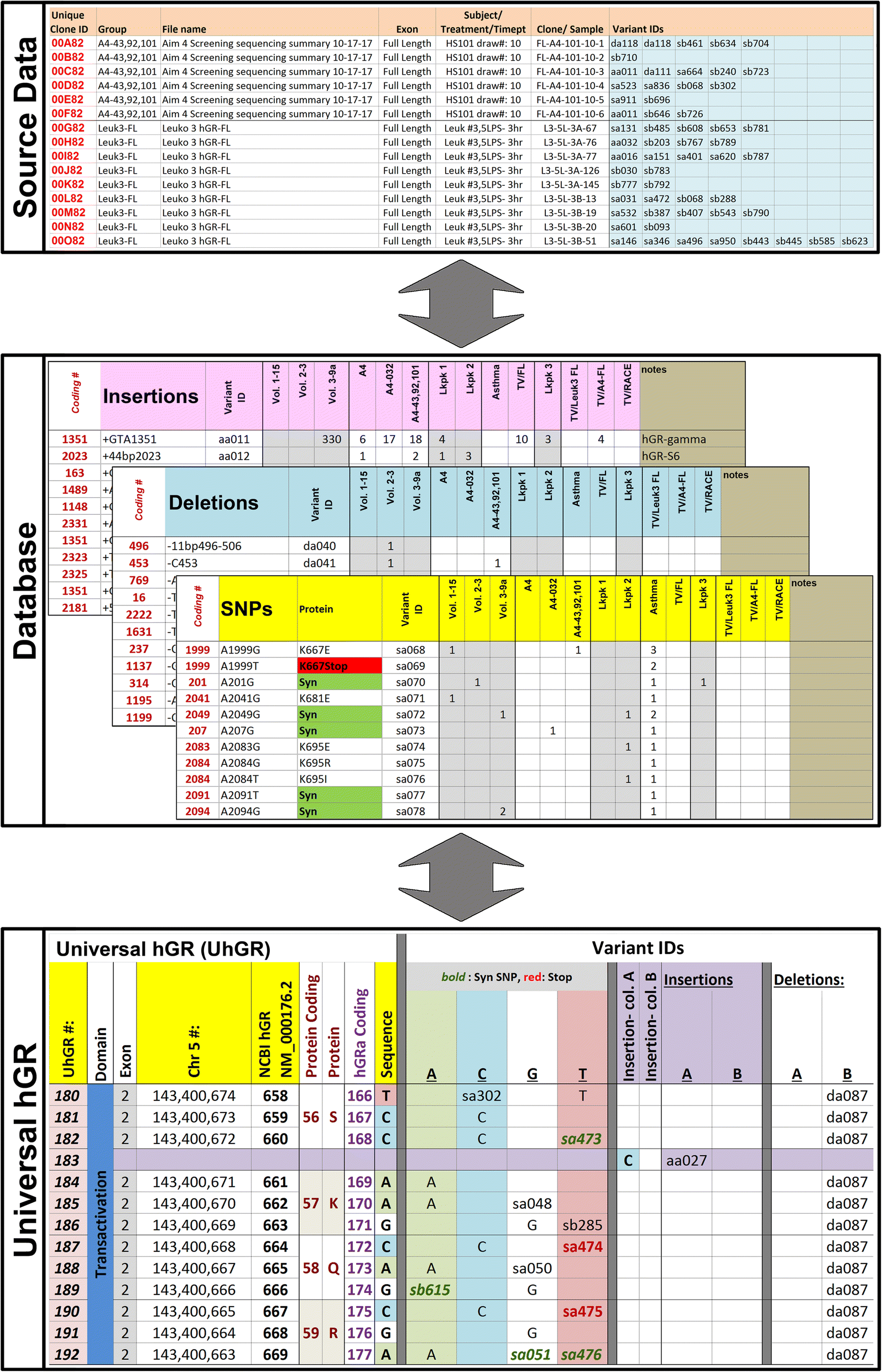Click sample cell L3-5L-3B-51
This screenshot has width=882, height=1372.
pos(570,241)
